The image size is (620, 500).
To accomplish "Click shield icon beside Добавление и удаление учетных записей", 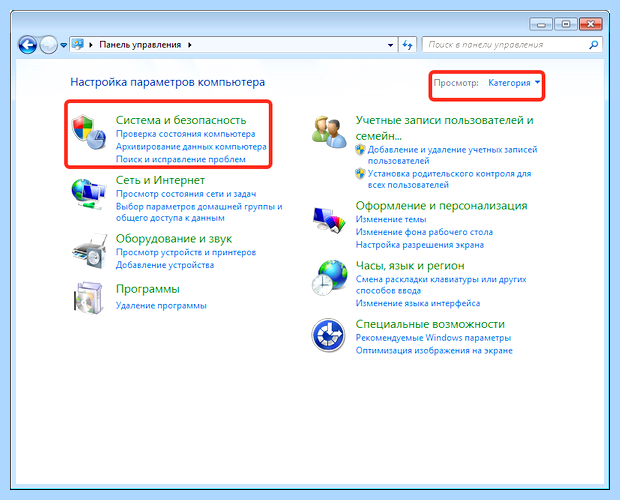I will (x=360, y=150).
